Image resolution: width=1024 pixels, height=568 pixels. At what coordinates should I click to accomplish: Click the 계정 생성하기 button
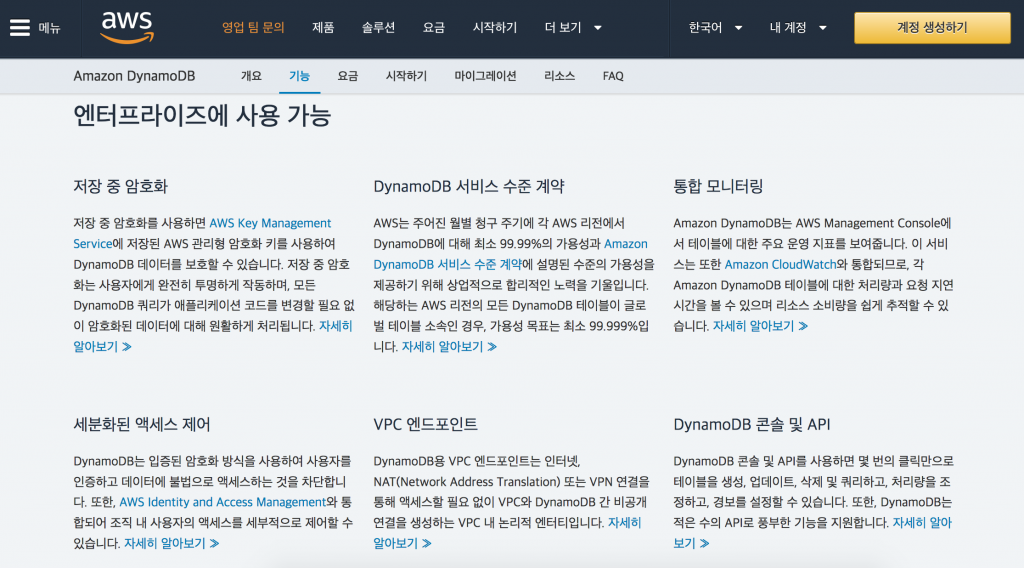point(932,27)
